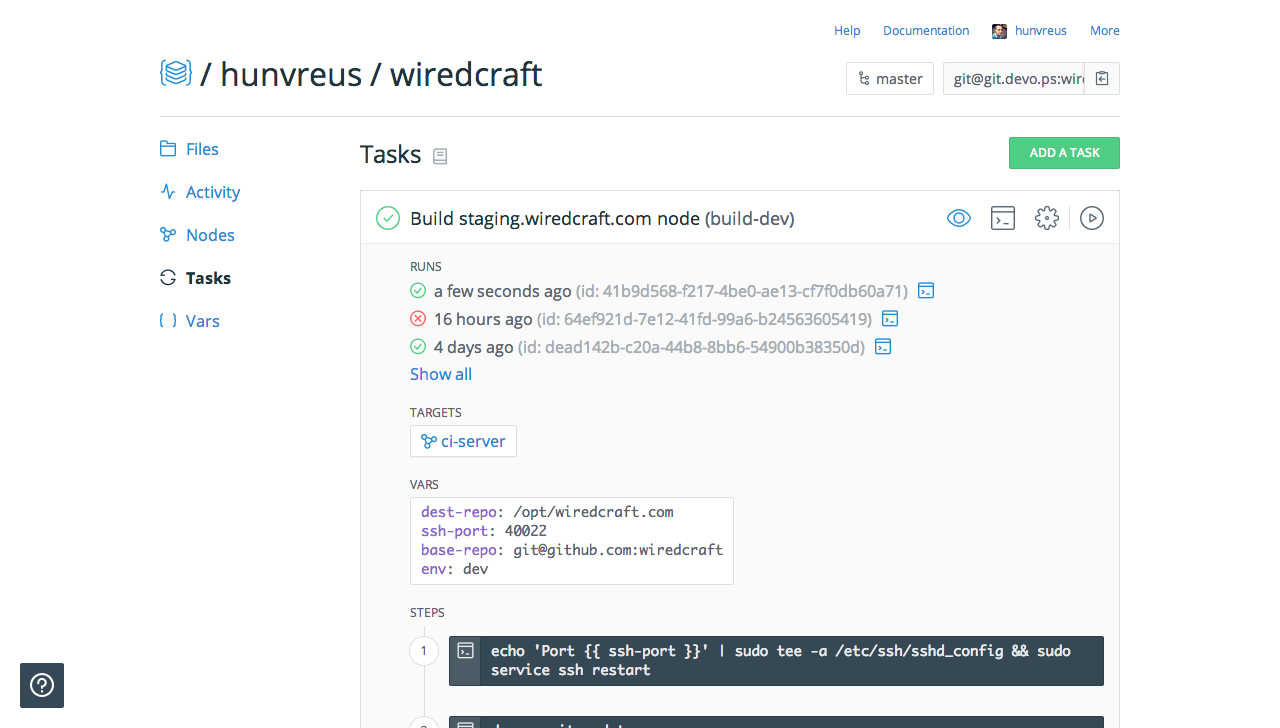The image size is (1280, 728).
Task: Click the hunvreus user avatar
Action: point(999,31)
